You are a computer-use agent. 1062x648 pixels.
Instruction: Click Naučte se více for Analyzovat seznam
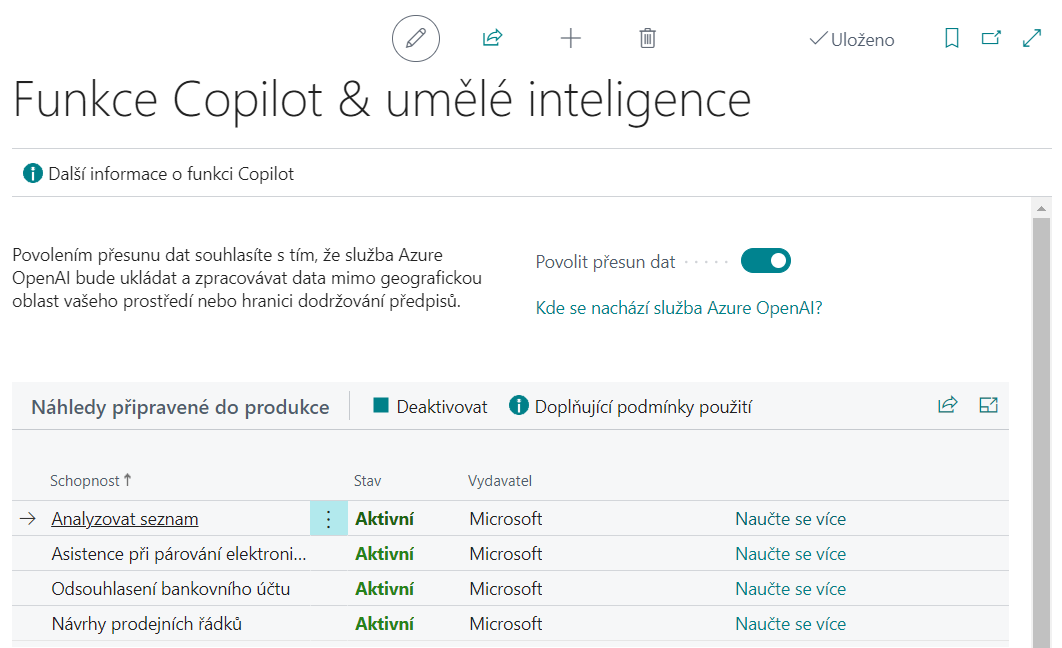[790, 519]
